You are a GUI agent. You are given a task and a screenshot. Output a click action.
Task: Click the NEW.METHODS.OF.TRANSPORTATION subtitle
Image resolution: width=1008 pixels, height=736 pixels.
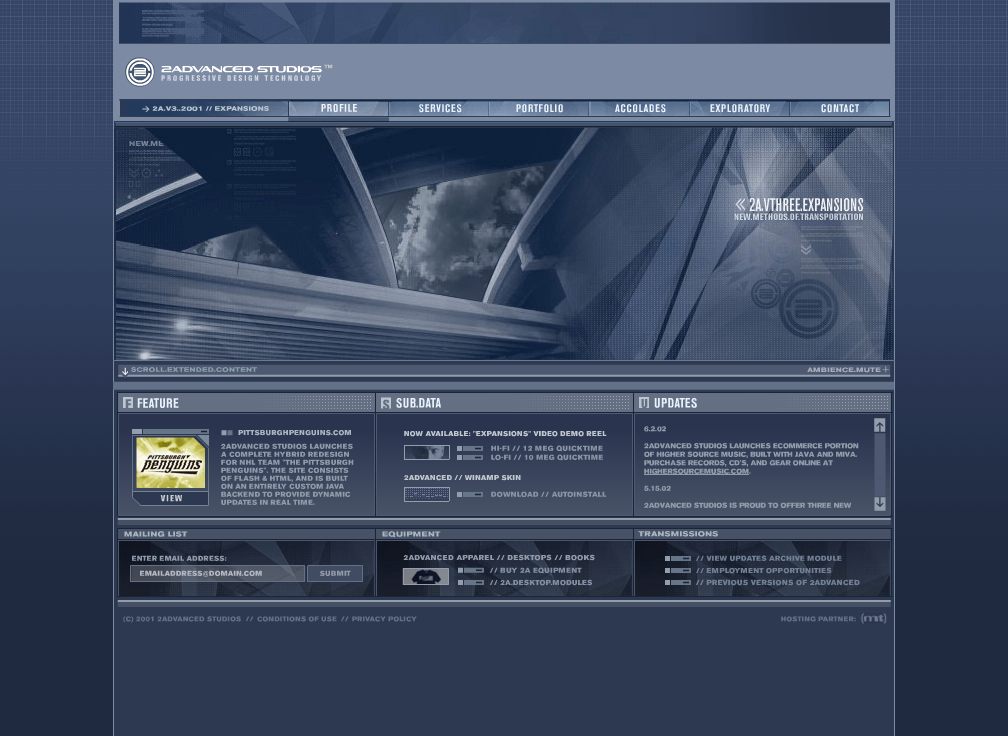pos(798,217)
